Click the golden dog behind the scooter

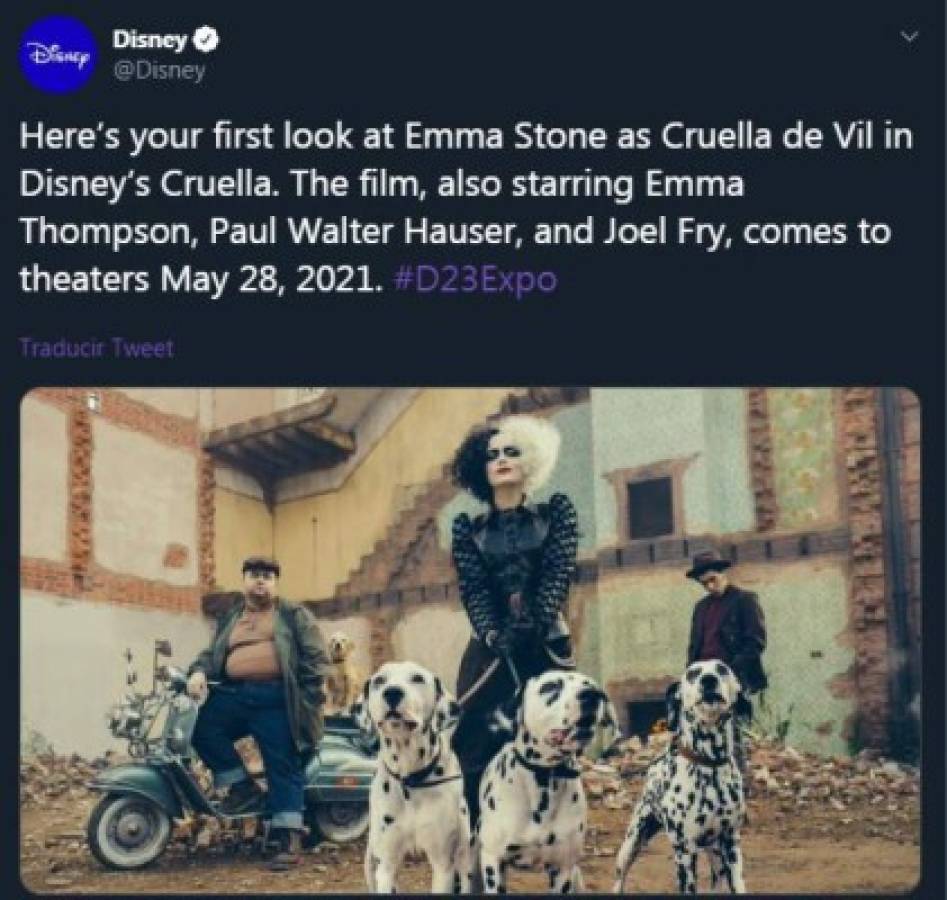(343, 668)
